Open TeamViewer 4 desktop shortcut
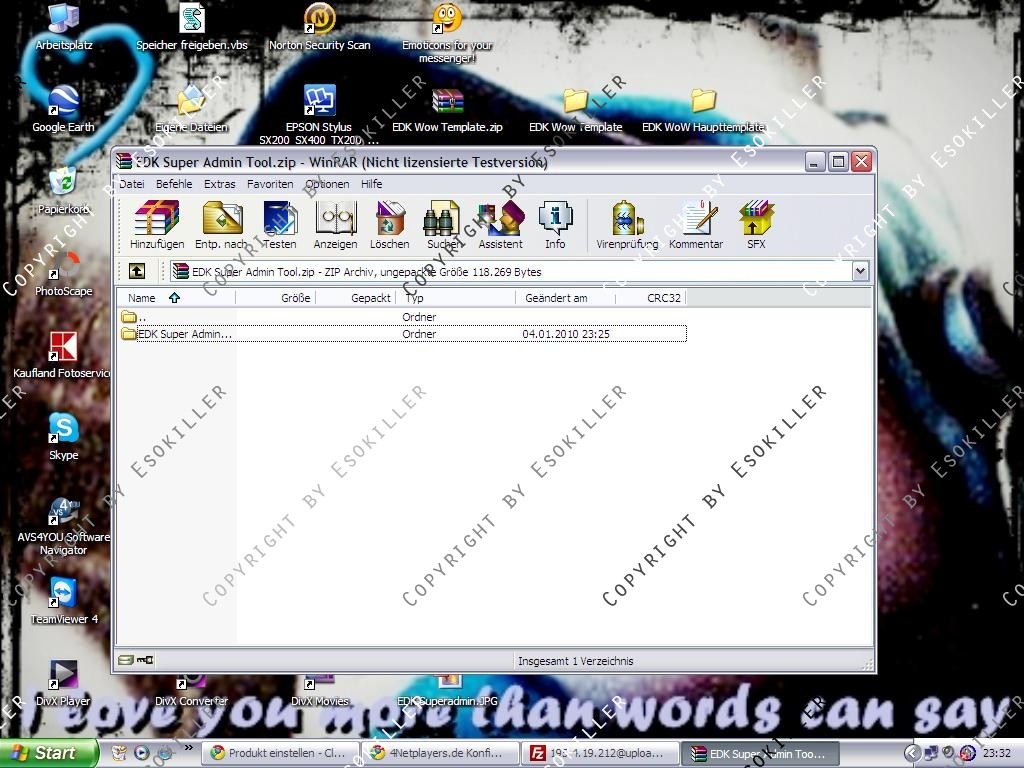Viewport: 1024px width, 768px height. (63, 601)
